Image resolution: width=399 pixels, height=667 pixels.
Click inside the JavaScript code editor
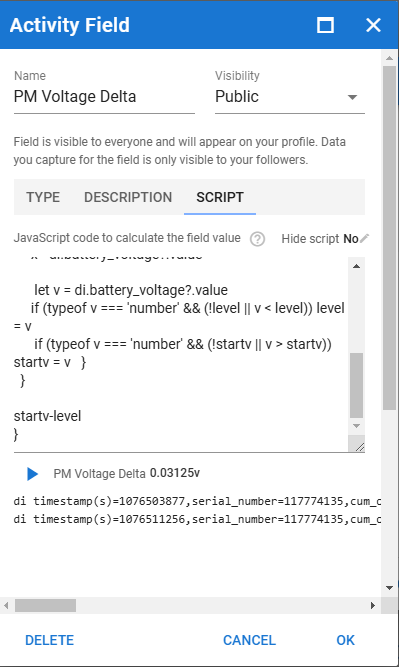coord(181,354)
